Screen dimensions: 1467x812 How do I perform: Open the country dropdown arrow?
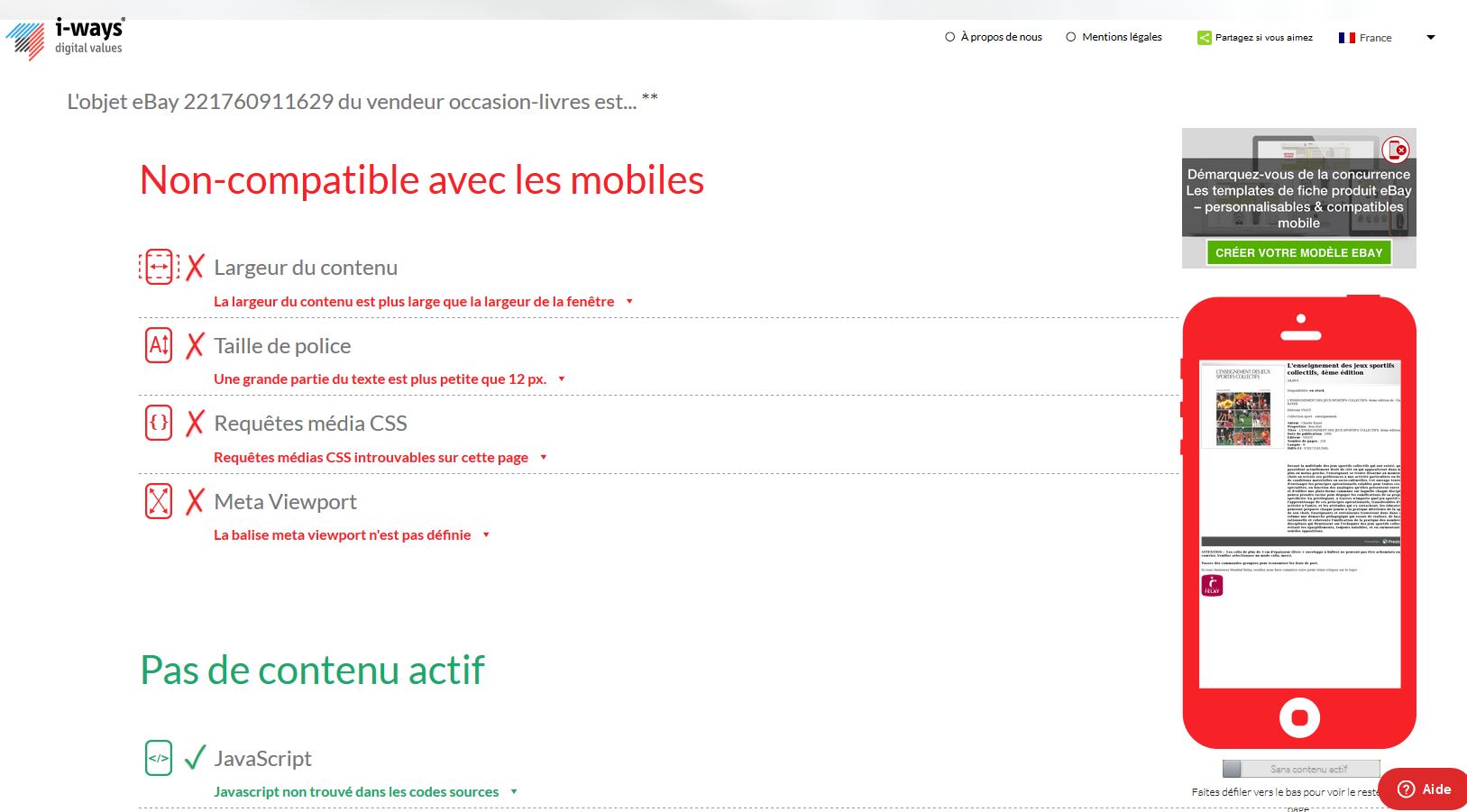click(x=1430, y=38)
